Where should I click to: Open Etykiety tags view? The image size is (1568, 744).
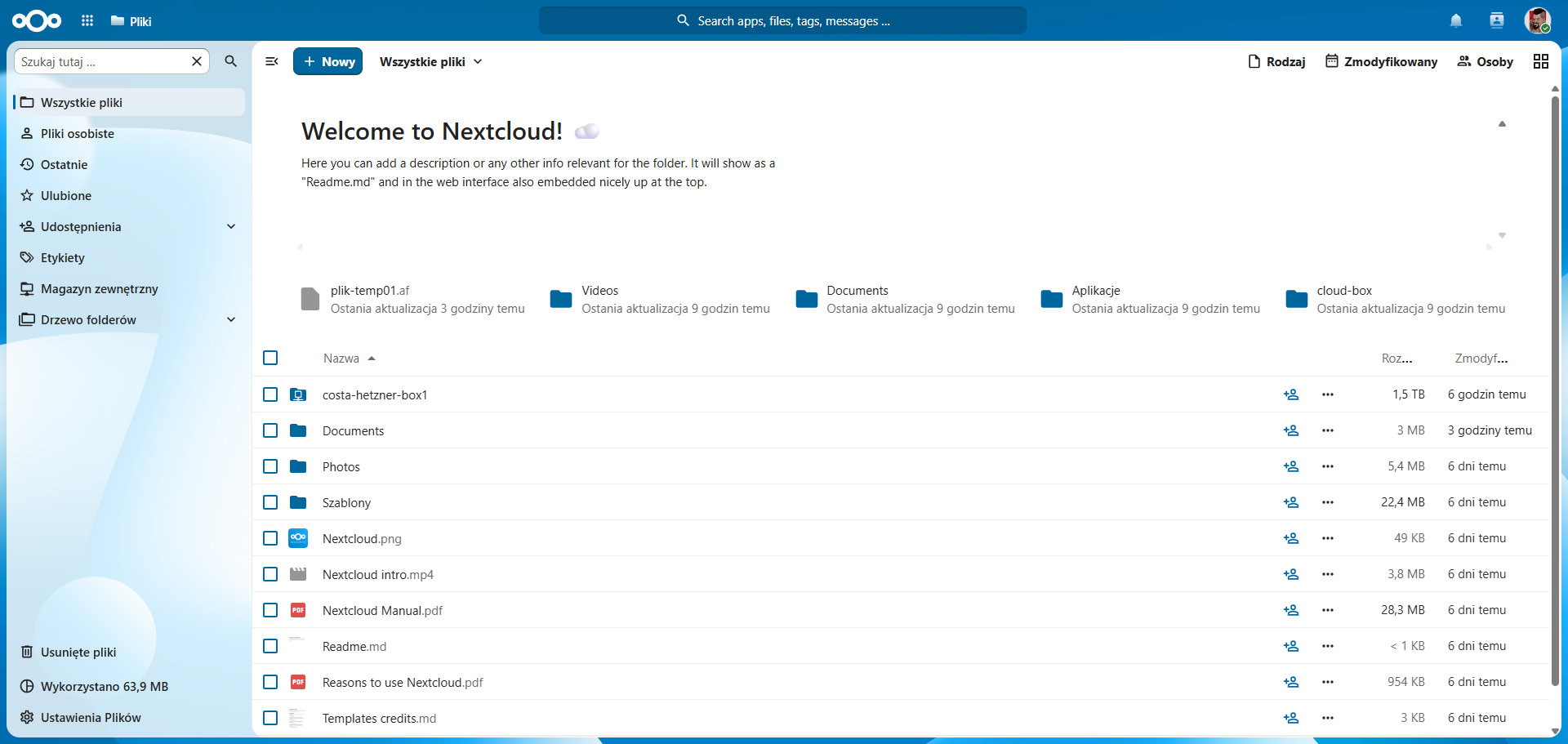(129, 257)
